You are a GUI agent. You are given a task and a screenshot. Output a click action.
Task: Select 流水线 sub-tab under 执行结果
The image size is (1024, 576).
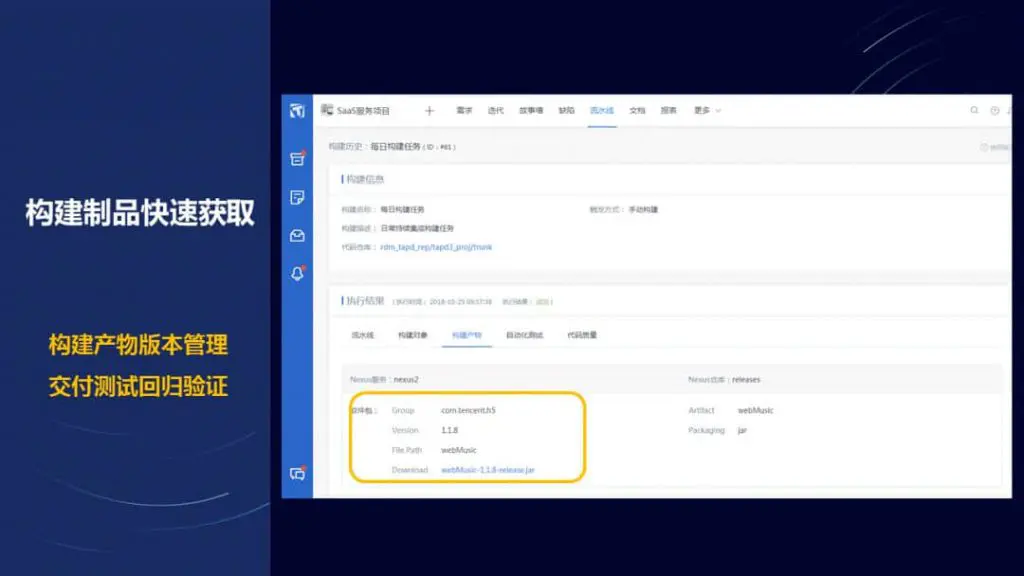[x=362, y=335]
